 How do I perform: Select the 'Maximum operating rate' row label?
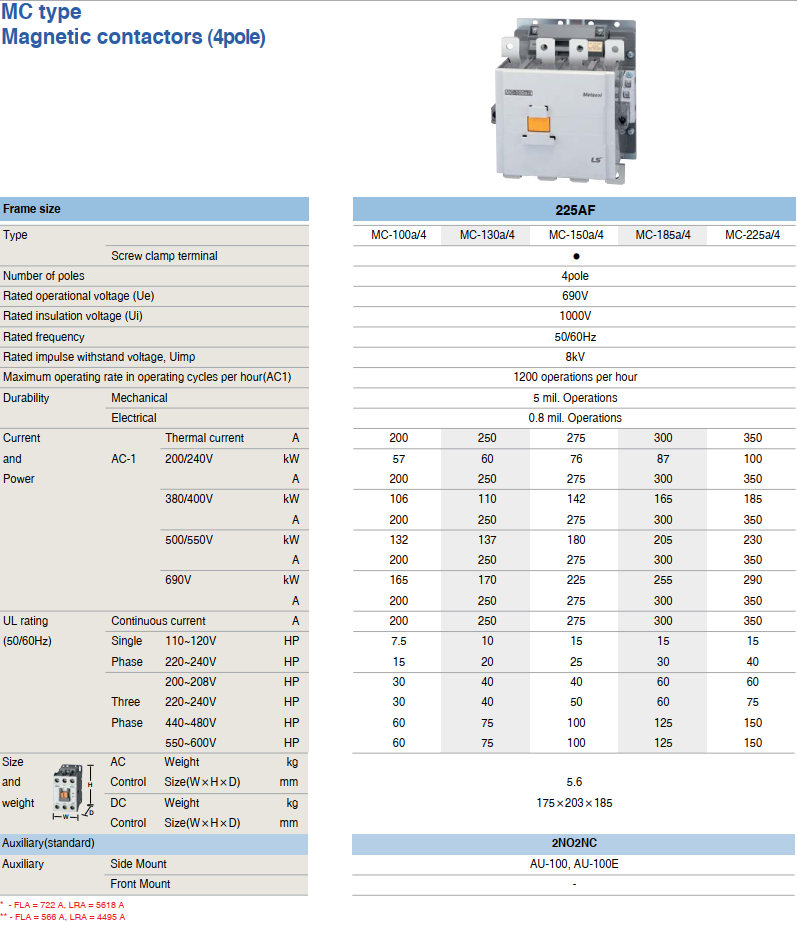click(147, 377)
